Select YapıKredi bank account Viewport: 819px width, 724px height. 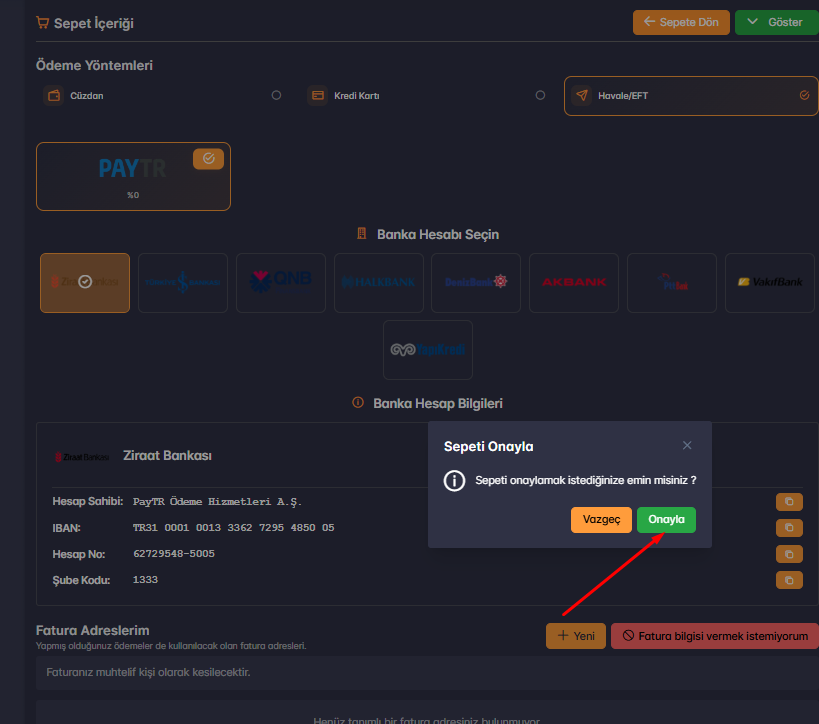(428, 350)
